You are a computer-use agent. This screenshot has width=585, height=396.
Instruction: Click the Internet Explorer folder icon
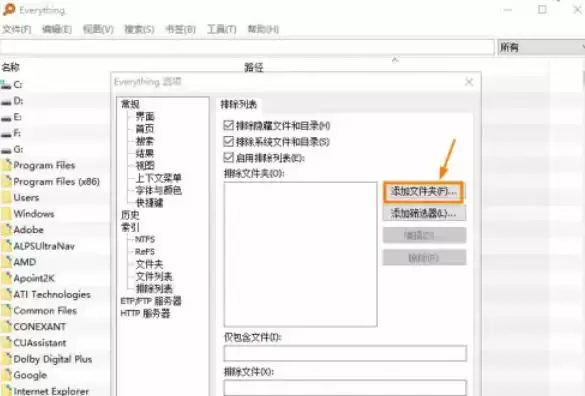pyautogui.click(x=6, y=391)
